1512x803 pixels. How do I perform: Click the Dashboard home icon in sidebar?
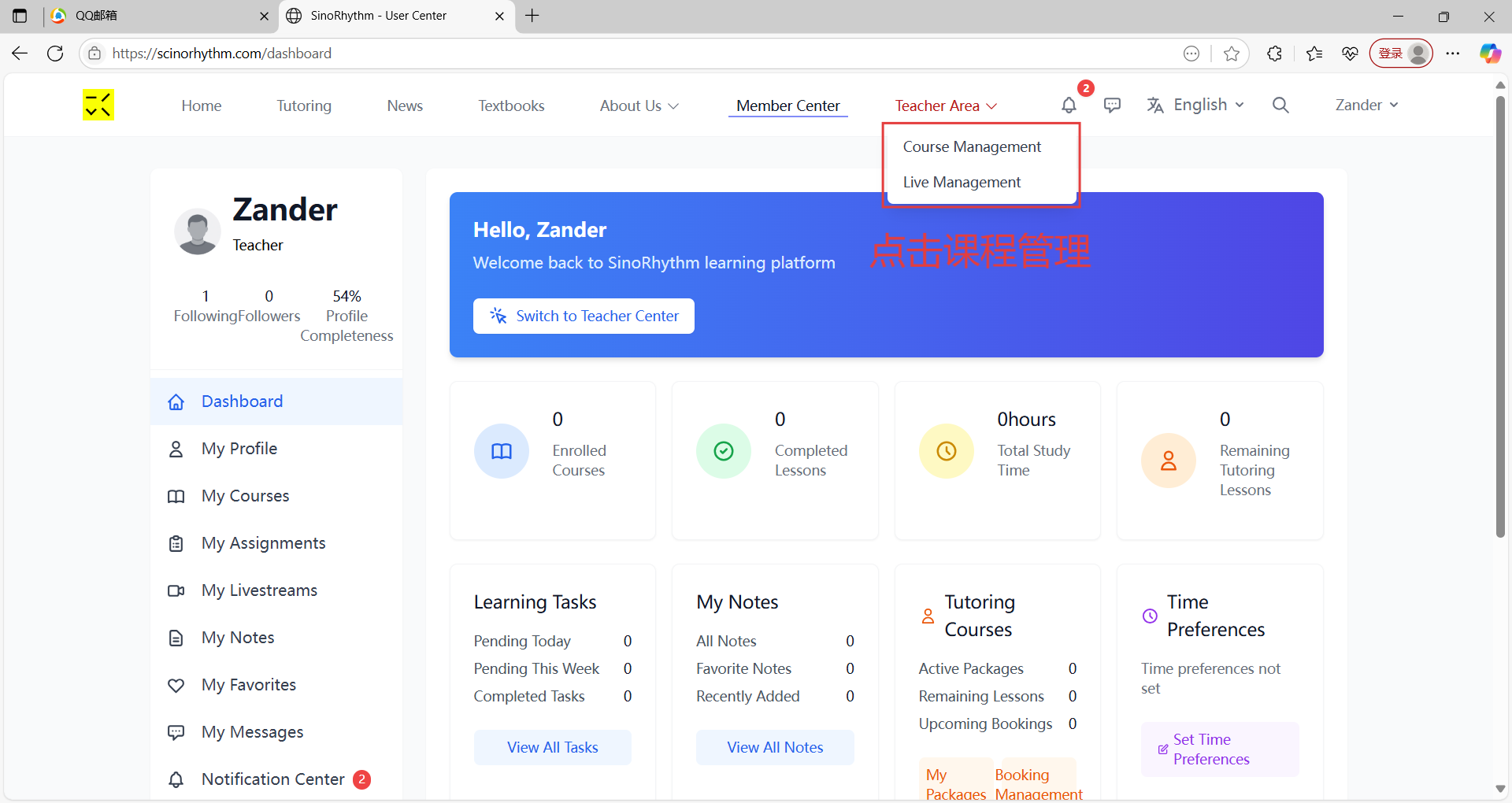176,401
